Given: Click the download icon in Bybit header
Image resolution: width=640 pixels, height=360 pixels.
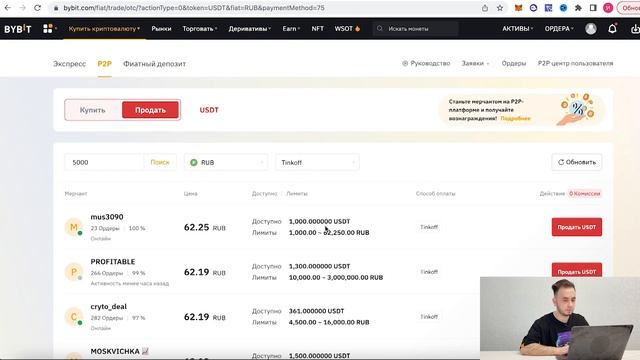Looking at the screenshot, I should click(635, 29).
